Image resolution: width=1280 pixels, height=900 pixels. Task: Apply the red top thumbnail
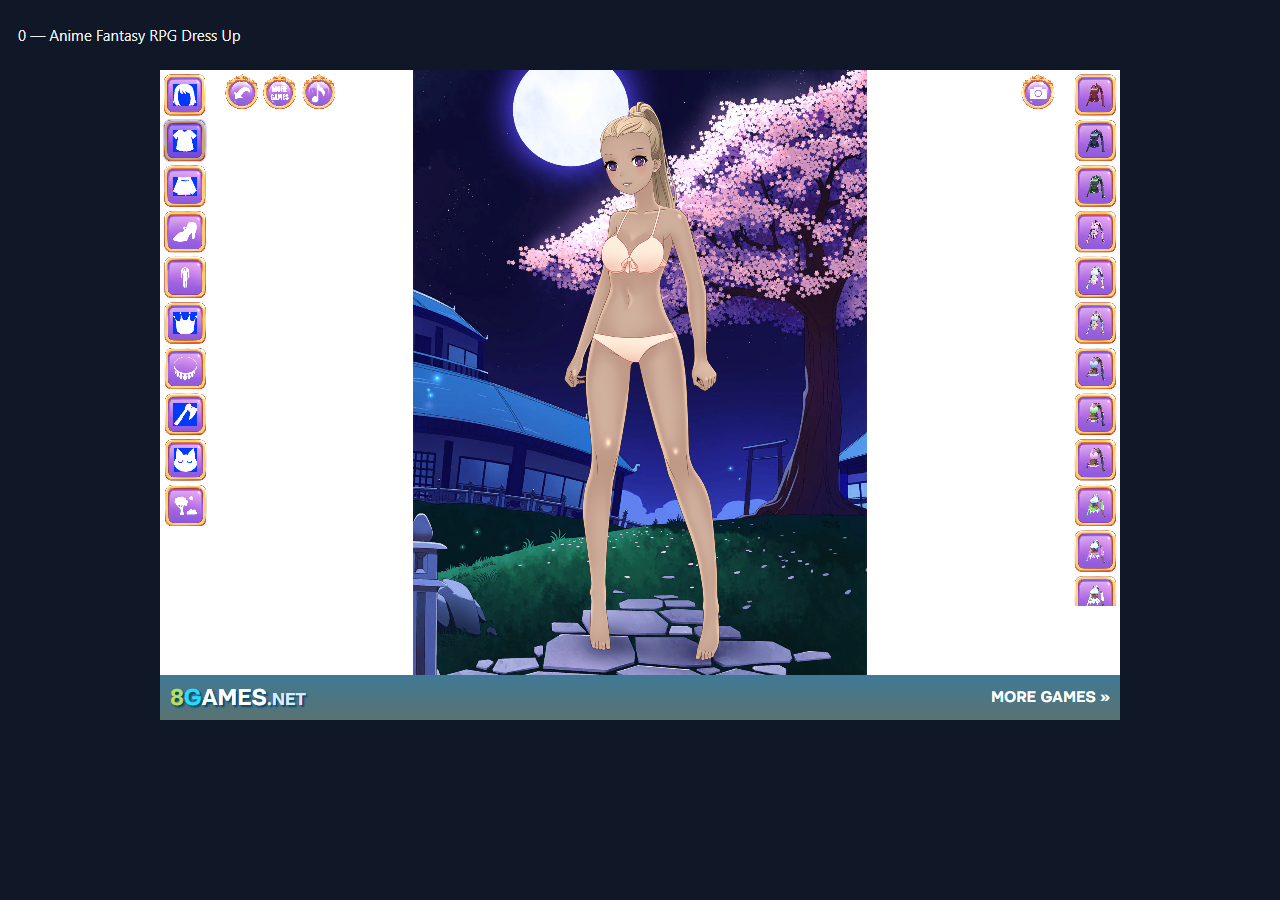pos(1096,95)
